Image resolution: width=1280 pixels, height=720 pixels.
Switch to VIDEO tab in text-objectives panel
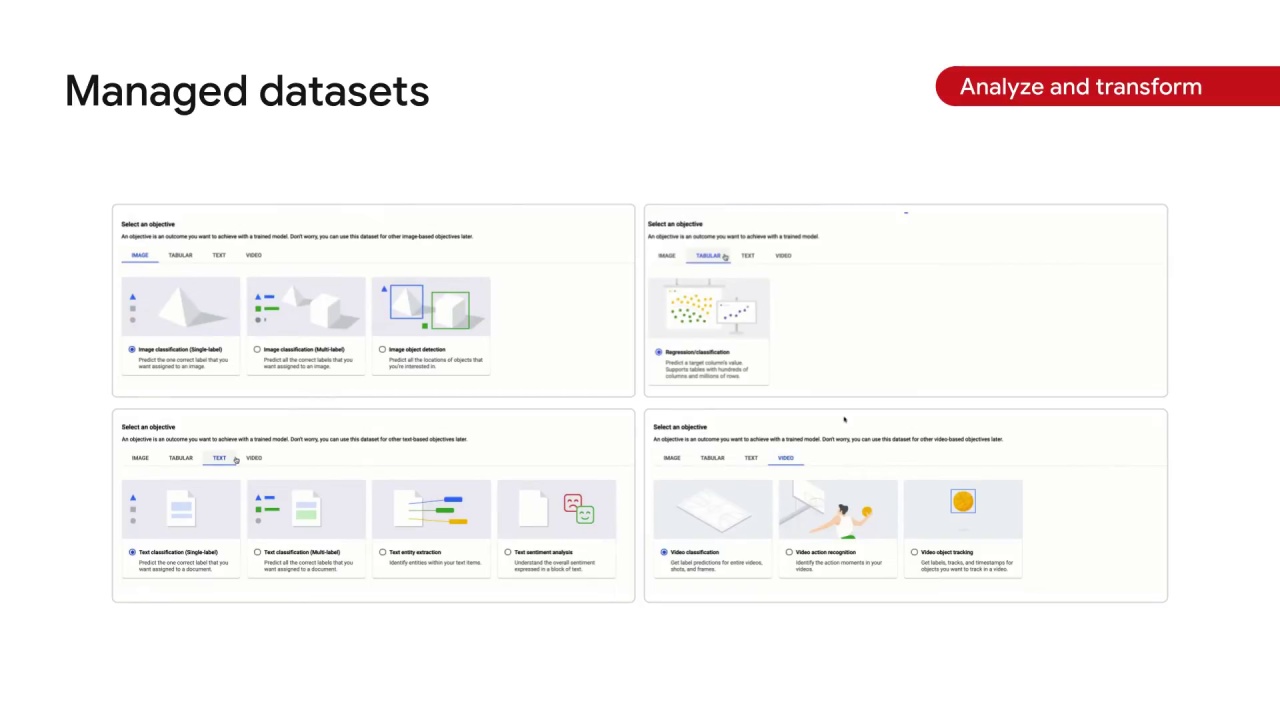click(254, 458)
